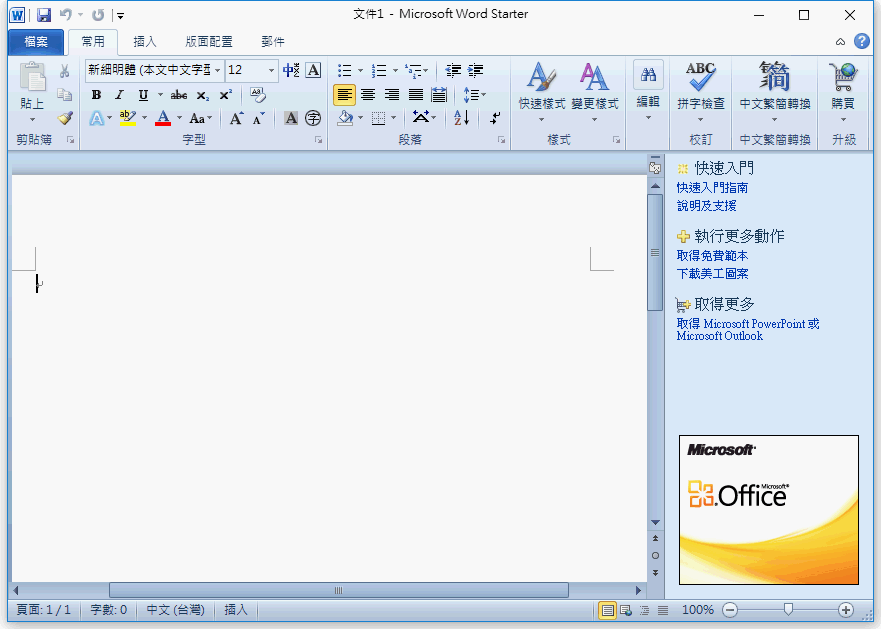
Task: Open the Word Help question mark icon
Action: (861, 41)
